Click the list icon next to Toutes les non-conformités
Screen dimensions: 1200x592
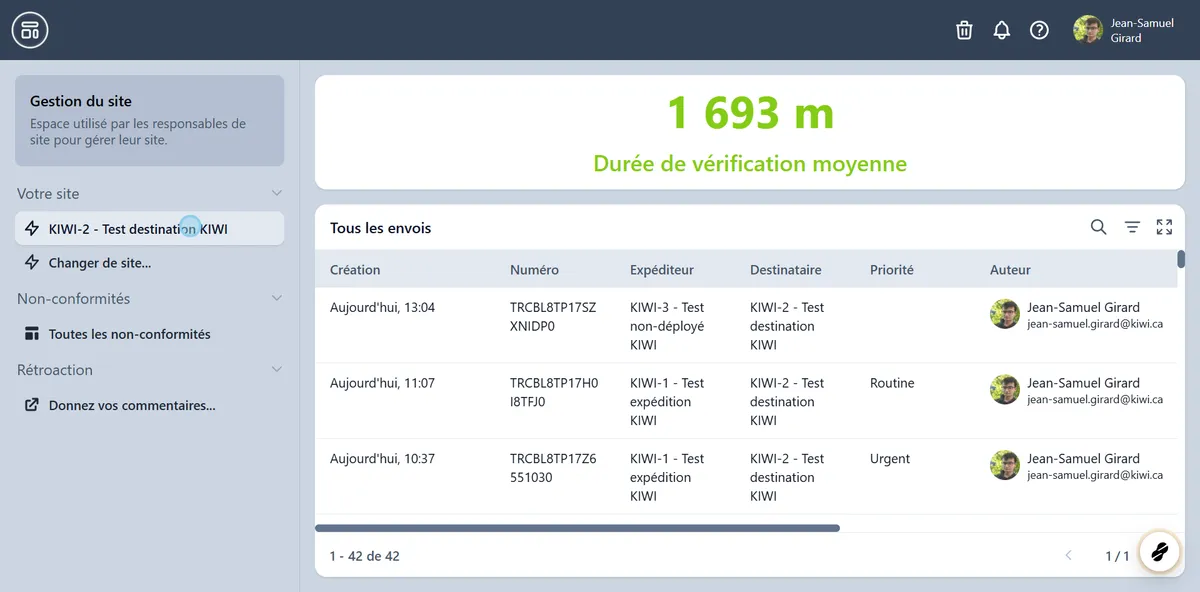pyautogui.click(x=33, y=333)
